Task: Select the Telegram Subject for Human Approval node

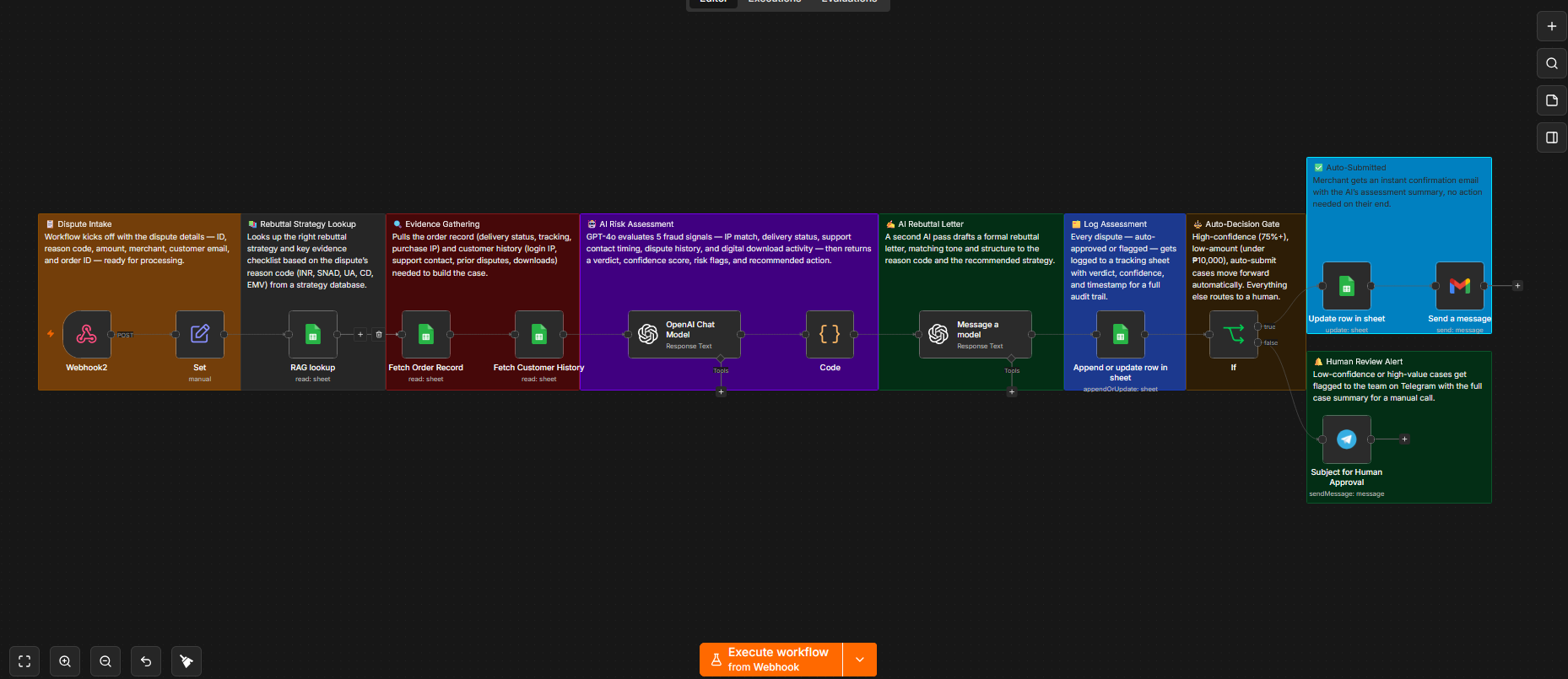Action: click(x=1347, y=439)
